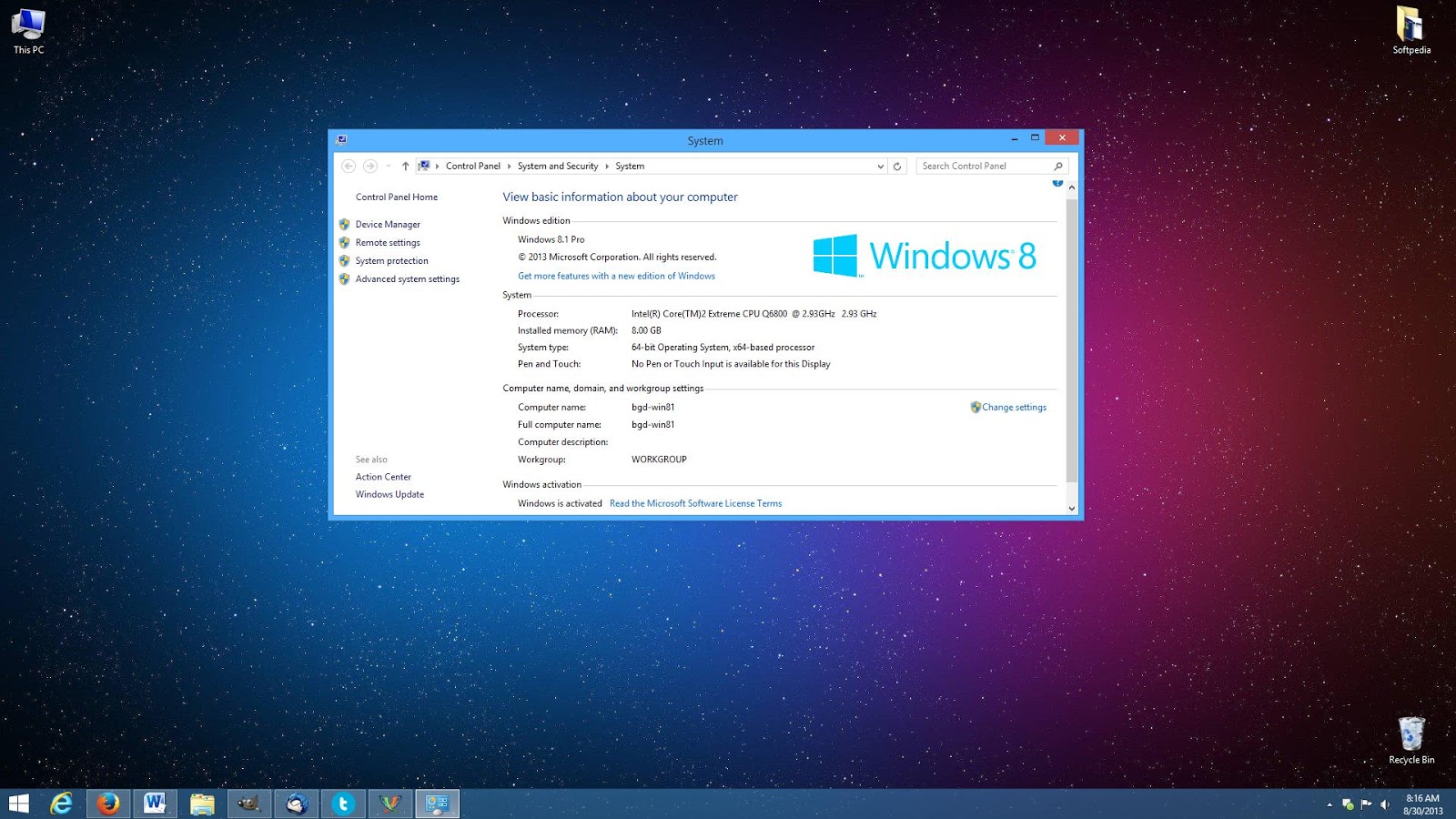Click the computer icon in the address bar
The height and width of the screenshot is (819, 1456).
point(424,166)
